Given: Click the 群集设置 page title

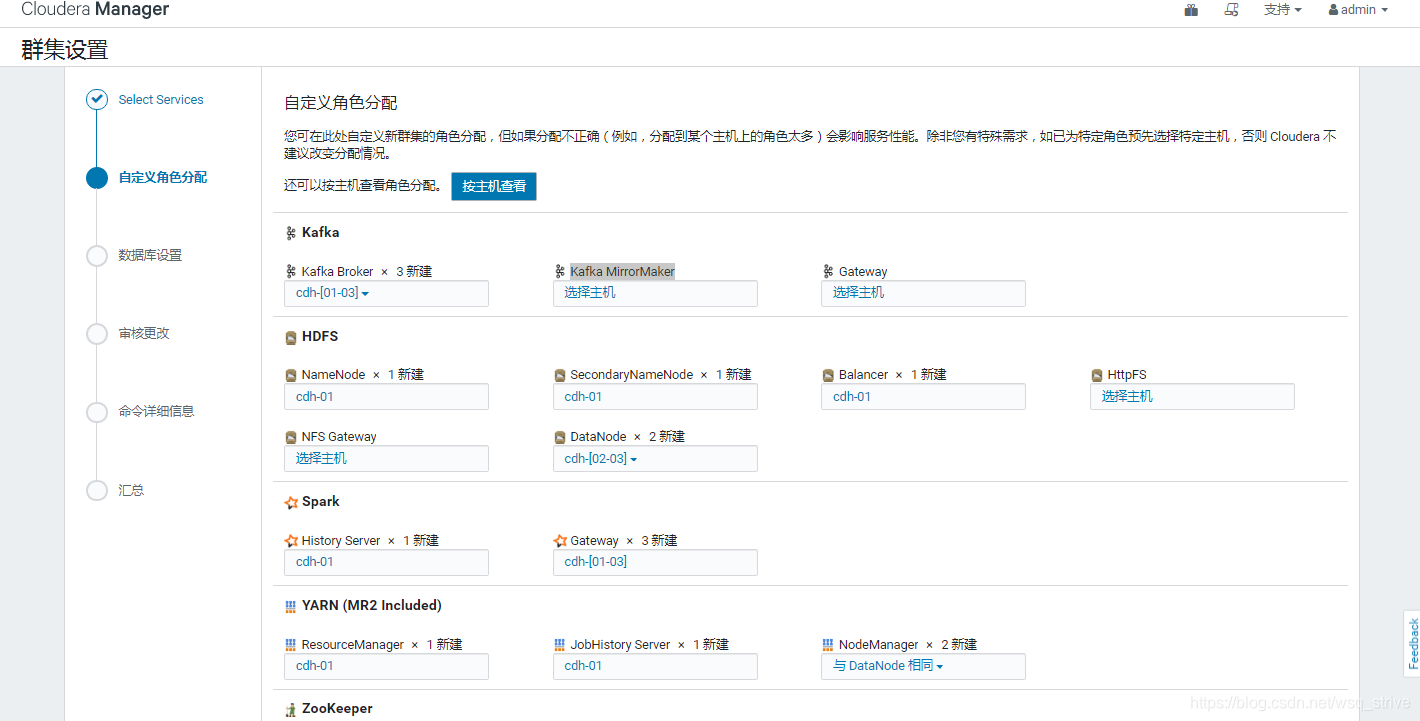Looking at the screenshot, I should click(x=64, y=50).
